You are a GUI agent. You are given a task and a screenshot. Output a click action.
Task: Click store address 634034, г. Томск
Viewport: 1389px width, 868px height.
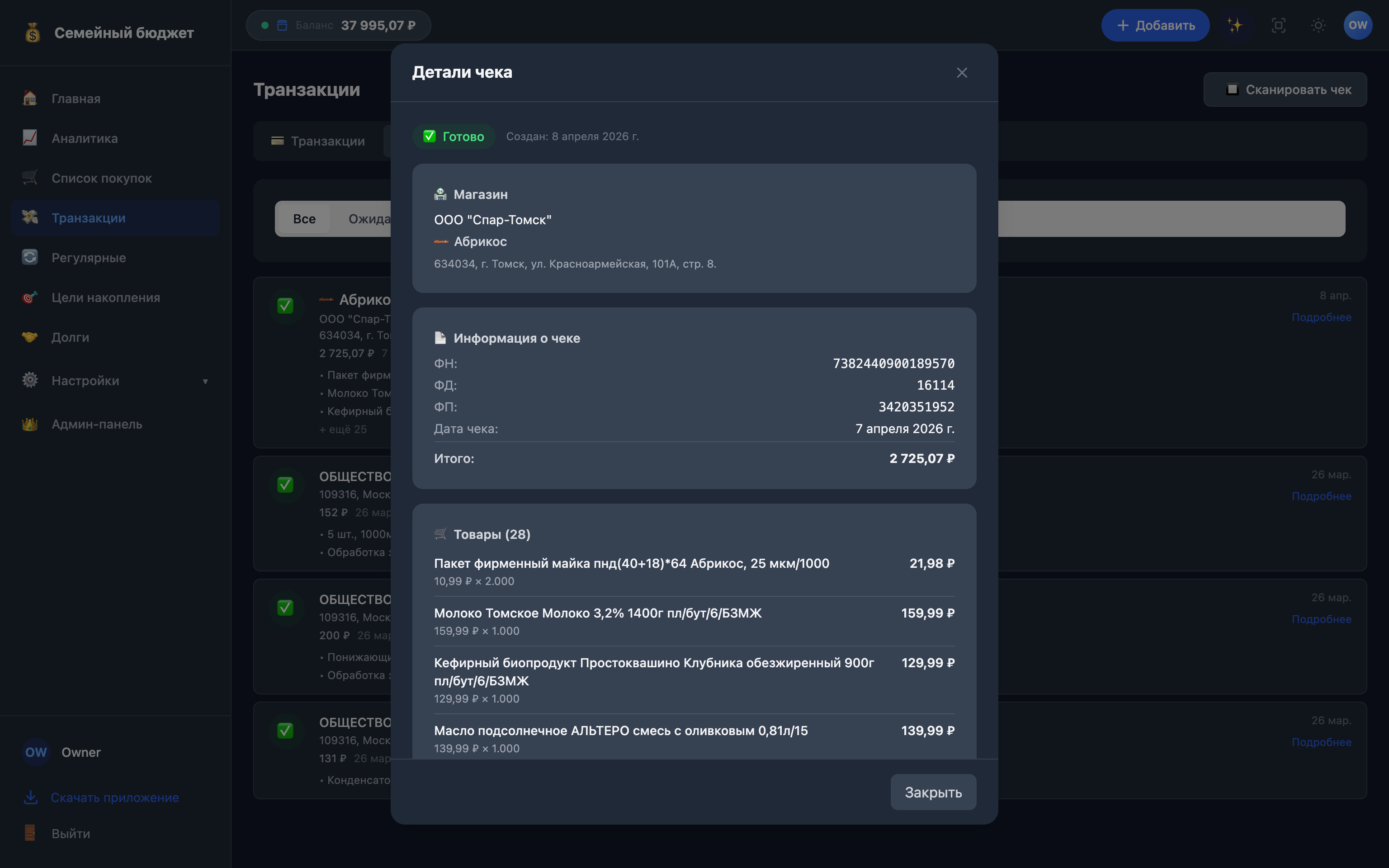[575, 264]
